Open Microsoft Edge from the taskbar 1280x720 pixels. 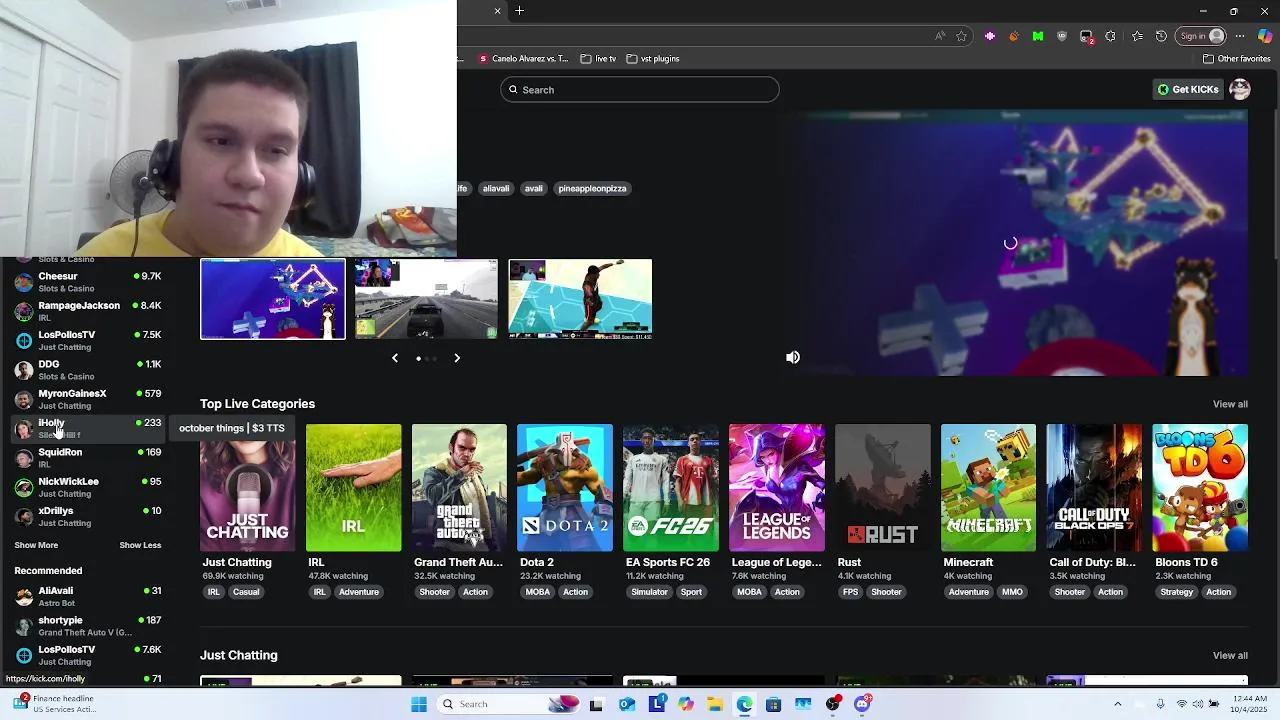click(745, 704)
